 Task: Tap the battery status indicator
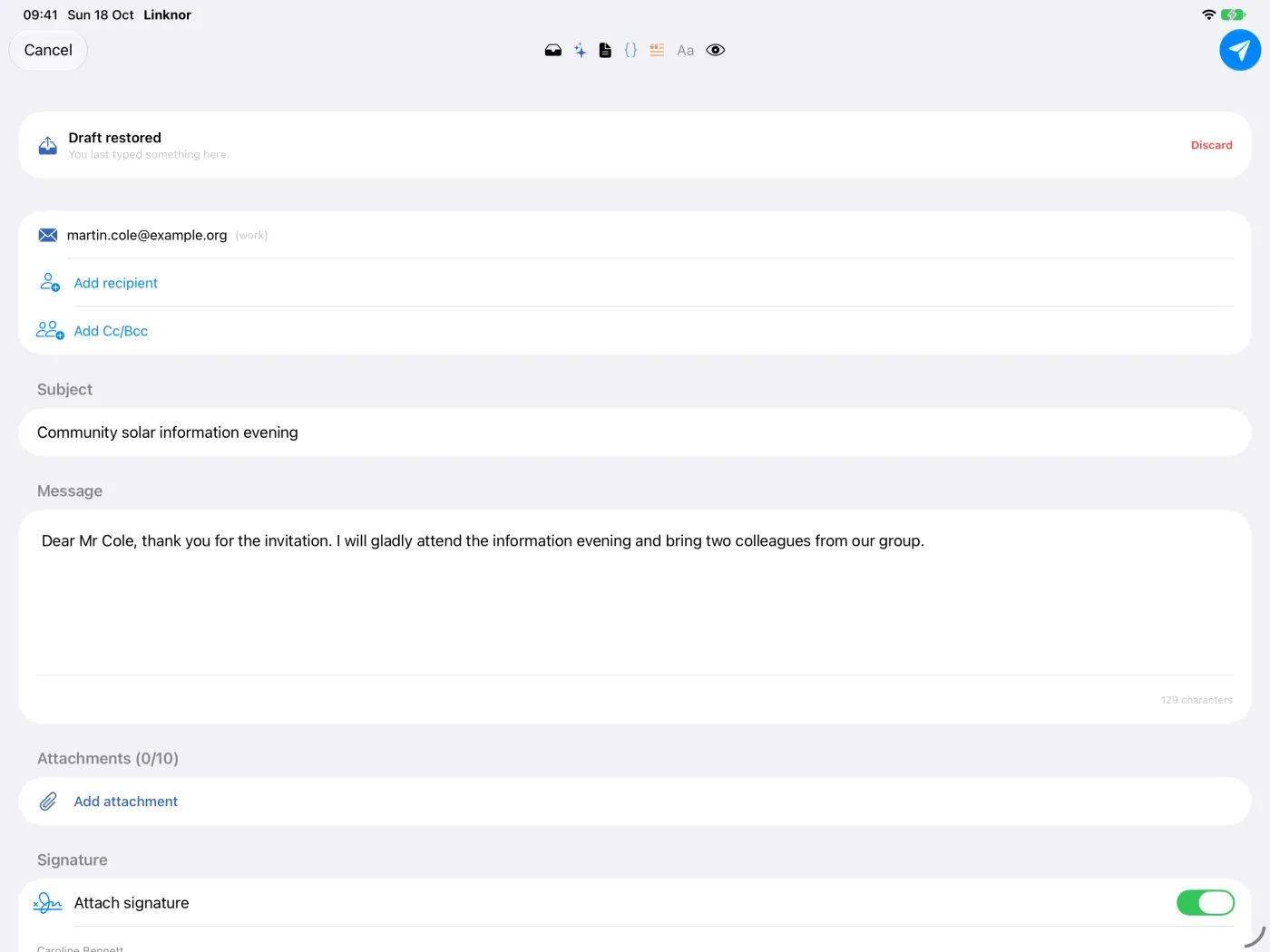[1234, 15]
